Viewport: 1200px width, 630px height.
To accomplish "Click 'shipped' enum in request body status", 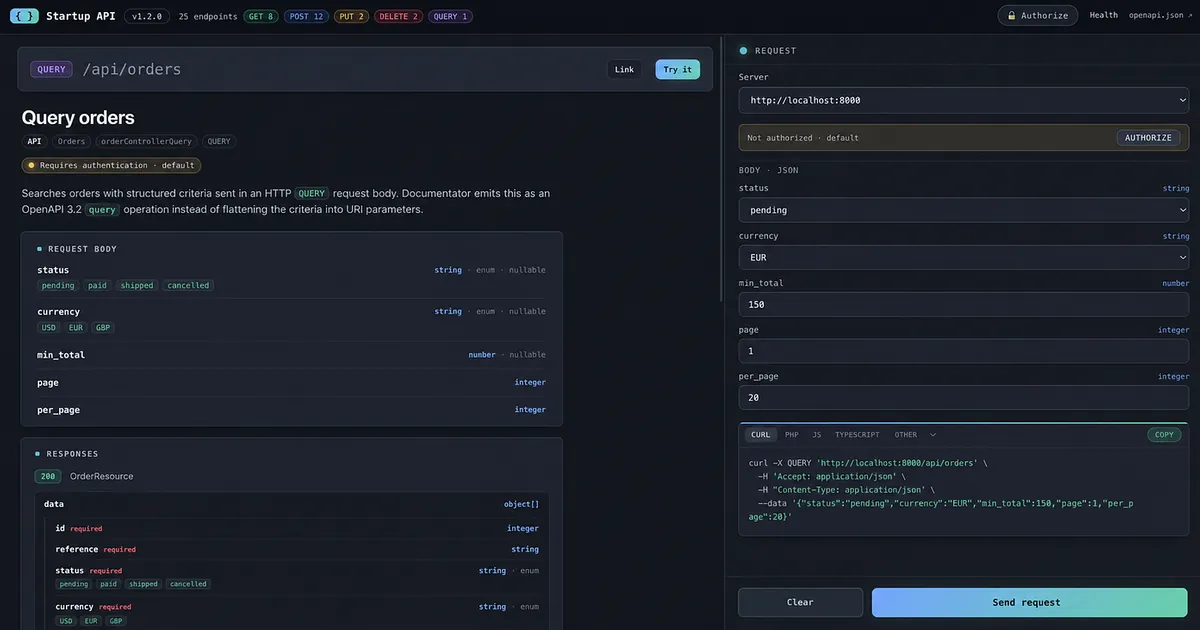I will tap(137, 286).
